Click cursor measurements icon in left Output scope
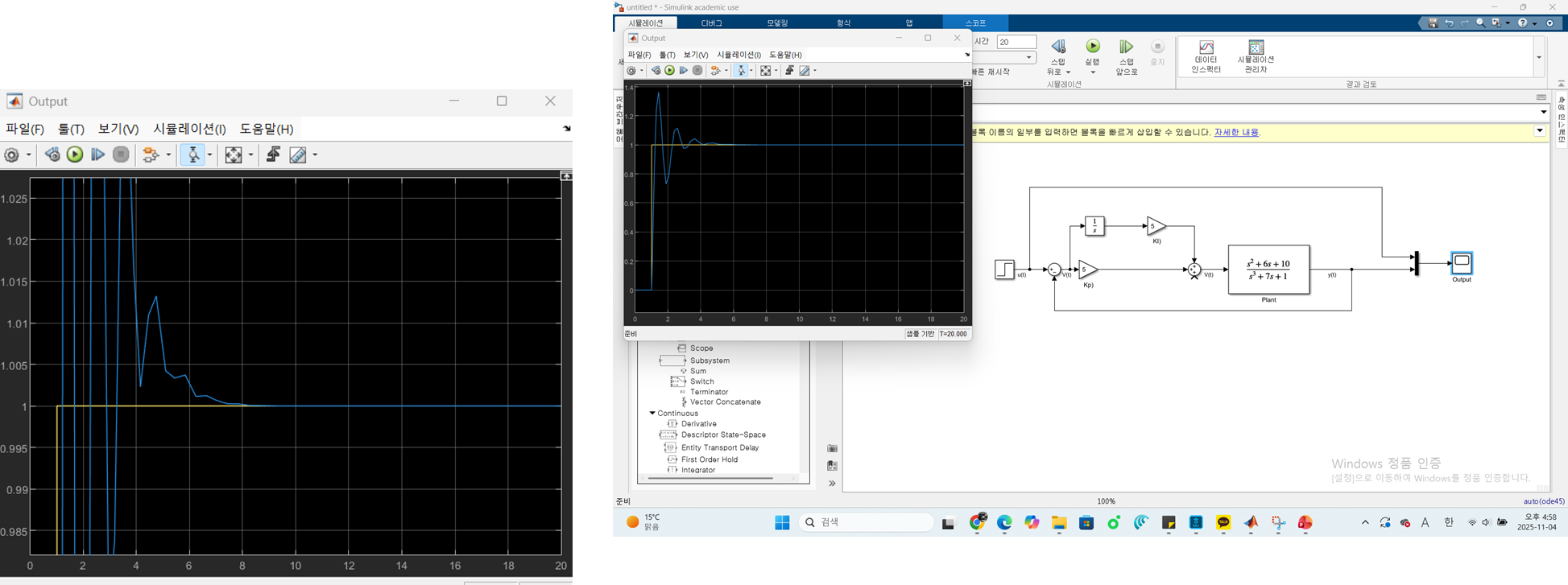This screenshot has width=1568, height=585. coord(298,154)
